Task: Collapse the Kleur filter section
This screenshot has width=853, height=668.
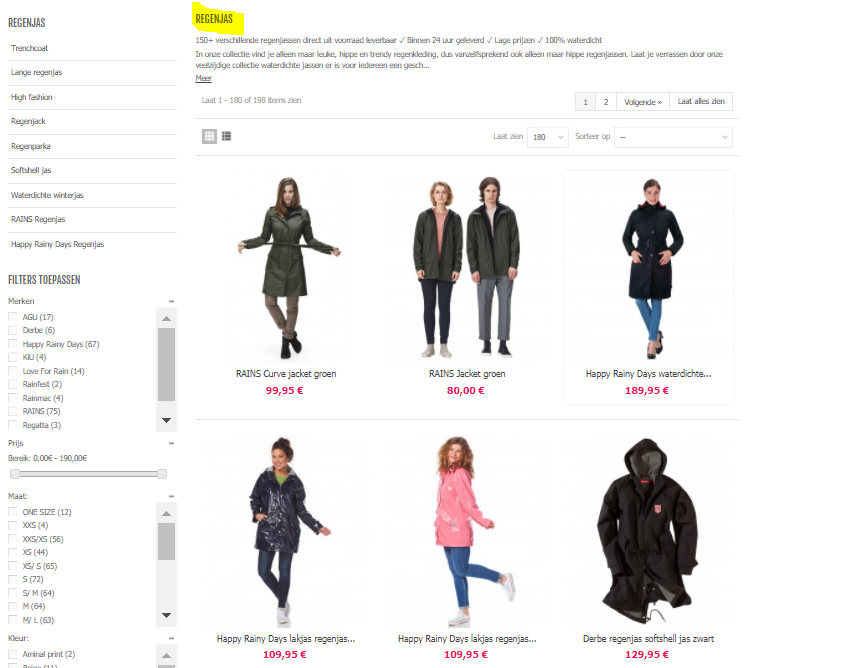Action: 171,638
